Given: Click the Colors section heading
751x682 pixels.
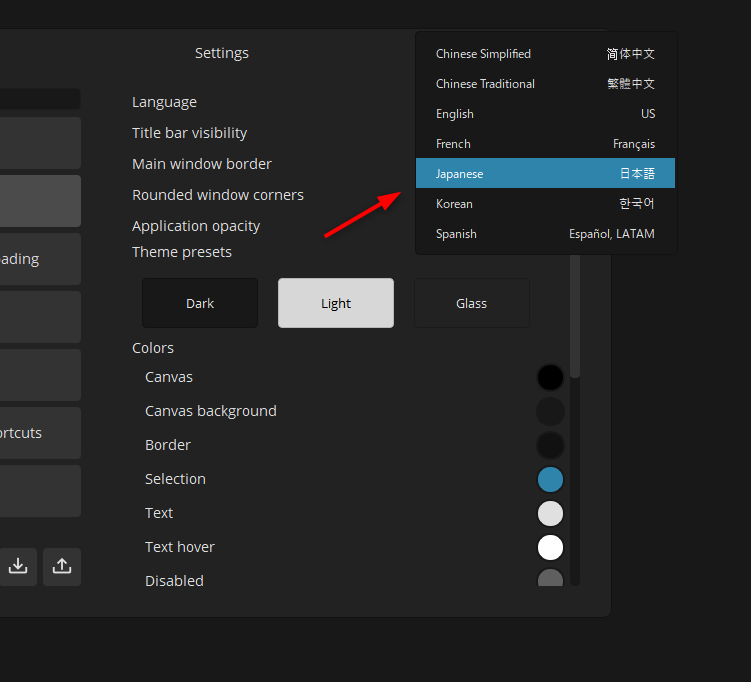Looking at the screenshot, I should 153,348.
